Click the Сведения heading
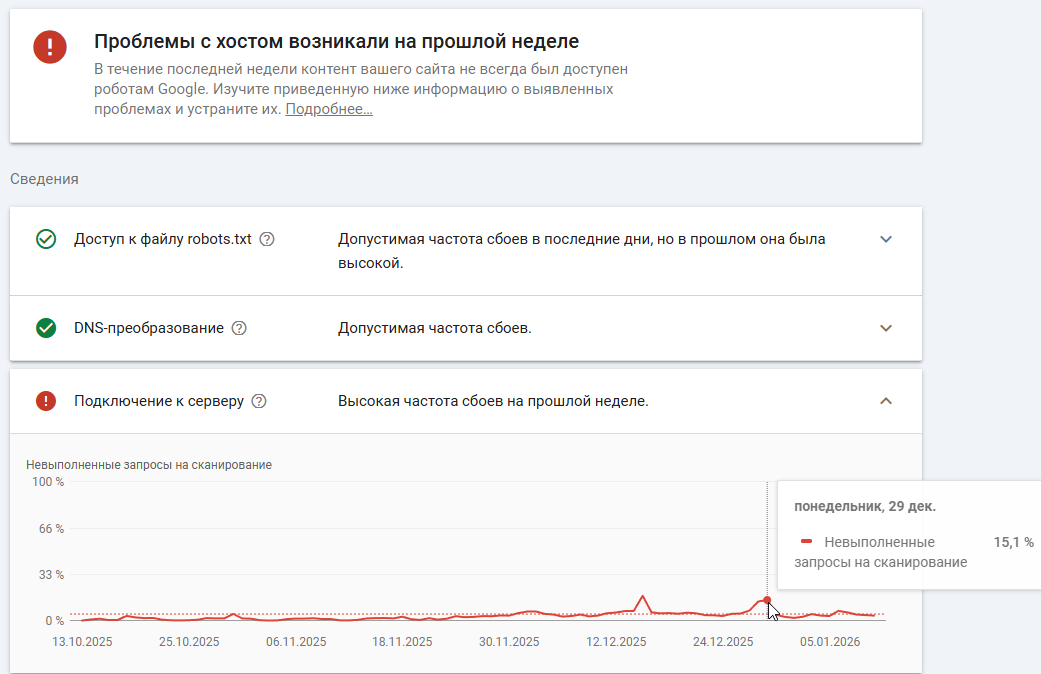The height and width of the screenshot is (674, 1041). 44,179
